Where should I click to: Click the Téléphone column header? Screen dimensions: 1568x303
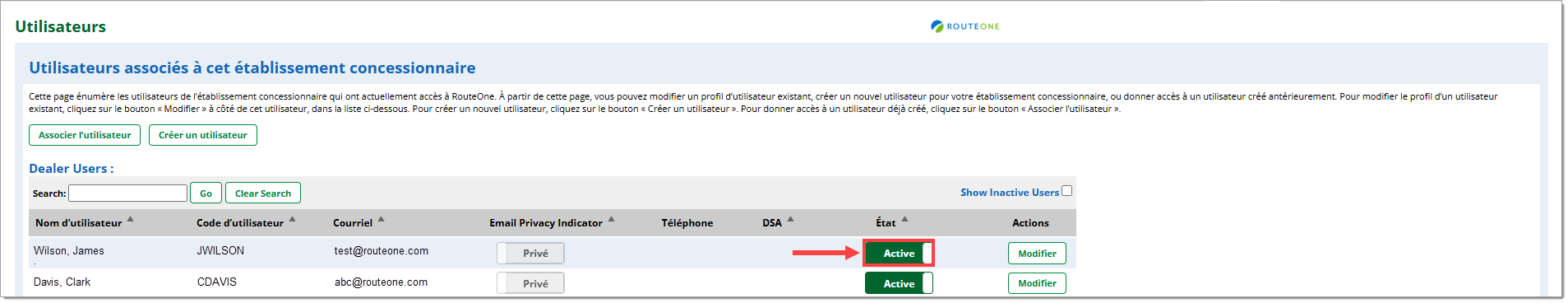(x=687, y=223)
